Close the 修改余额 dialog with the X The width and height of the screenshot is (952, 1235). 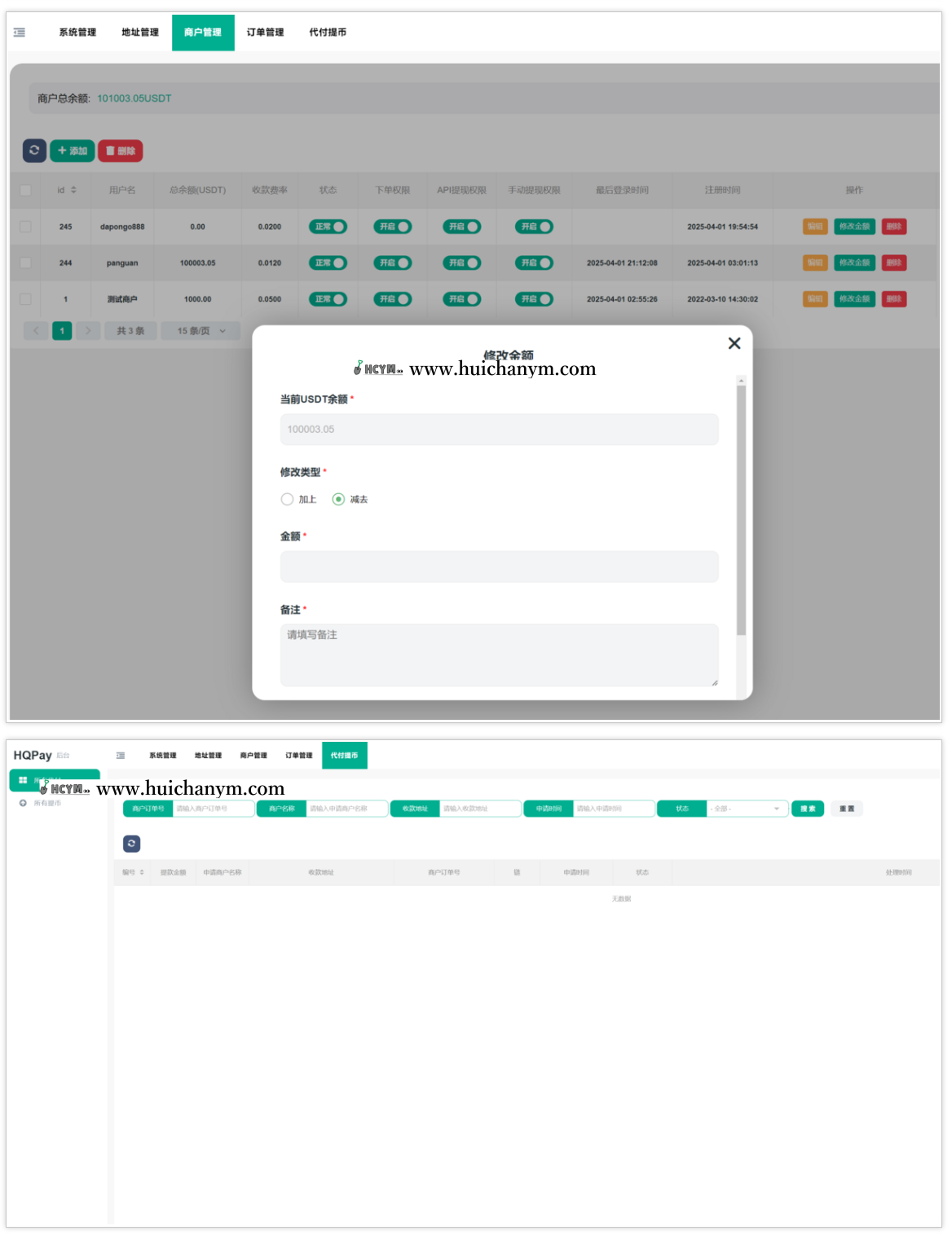click(734, 343)
